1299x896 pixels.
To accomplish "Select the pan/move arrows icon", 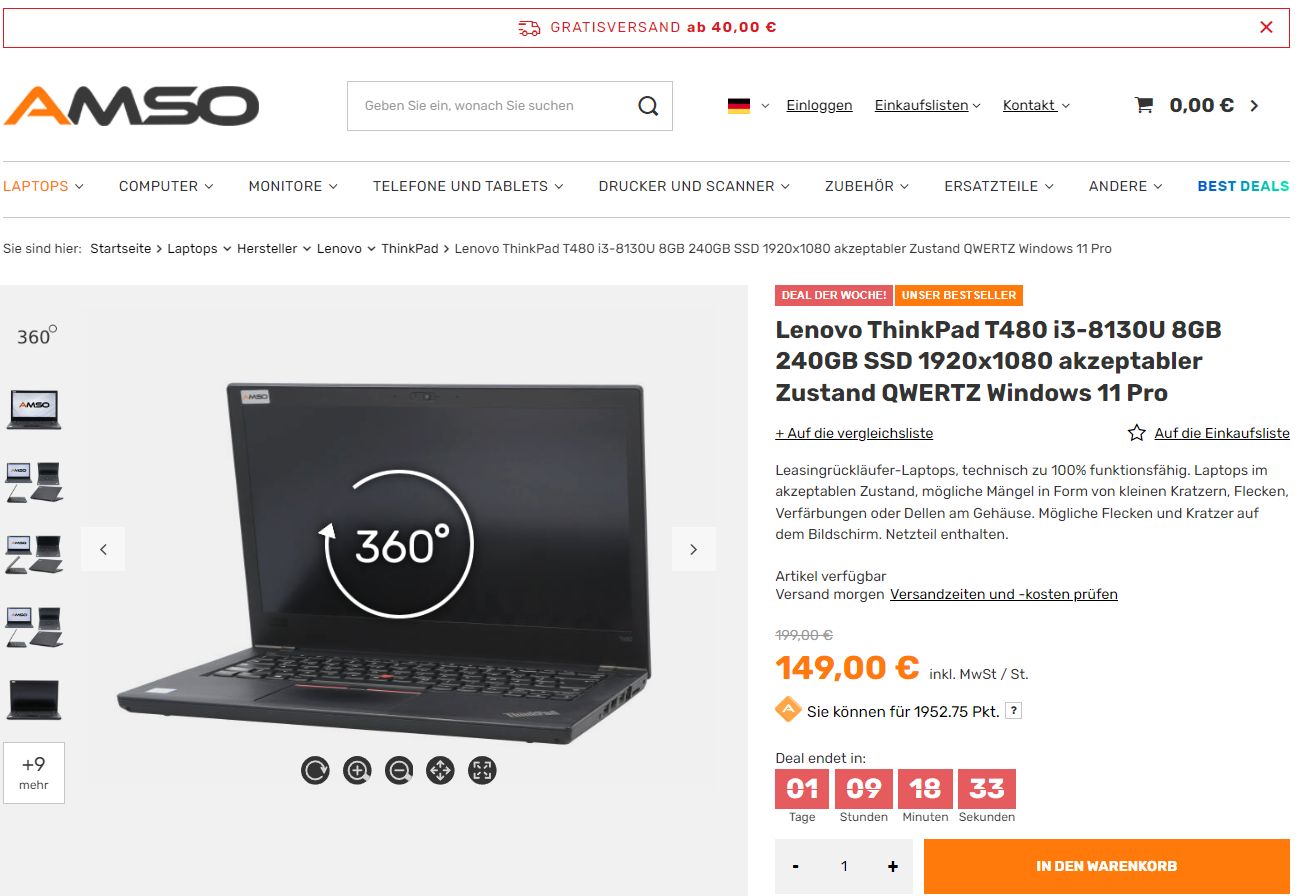I will pyautogui.click(x=440, y=770).
